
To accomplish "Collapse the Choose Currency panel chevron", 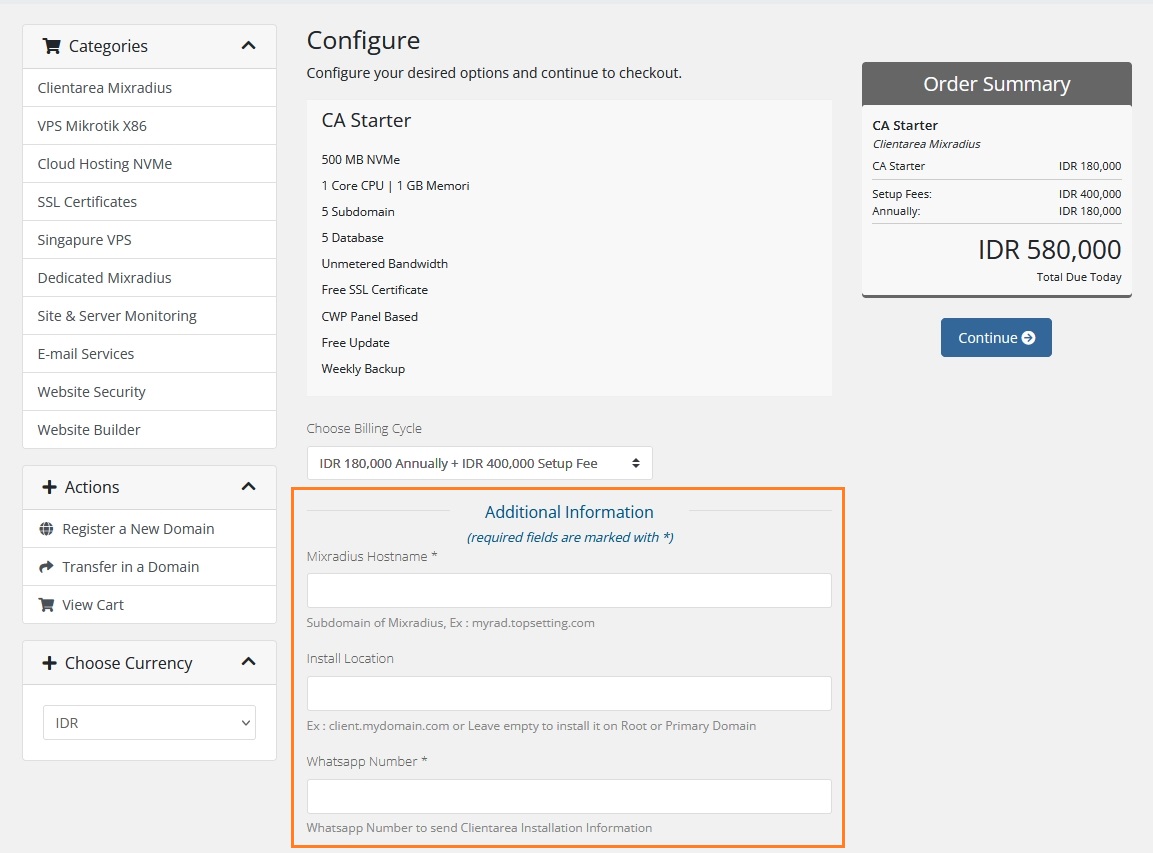I will click(x=249, y=662).
